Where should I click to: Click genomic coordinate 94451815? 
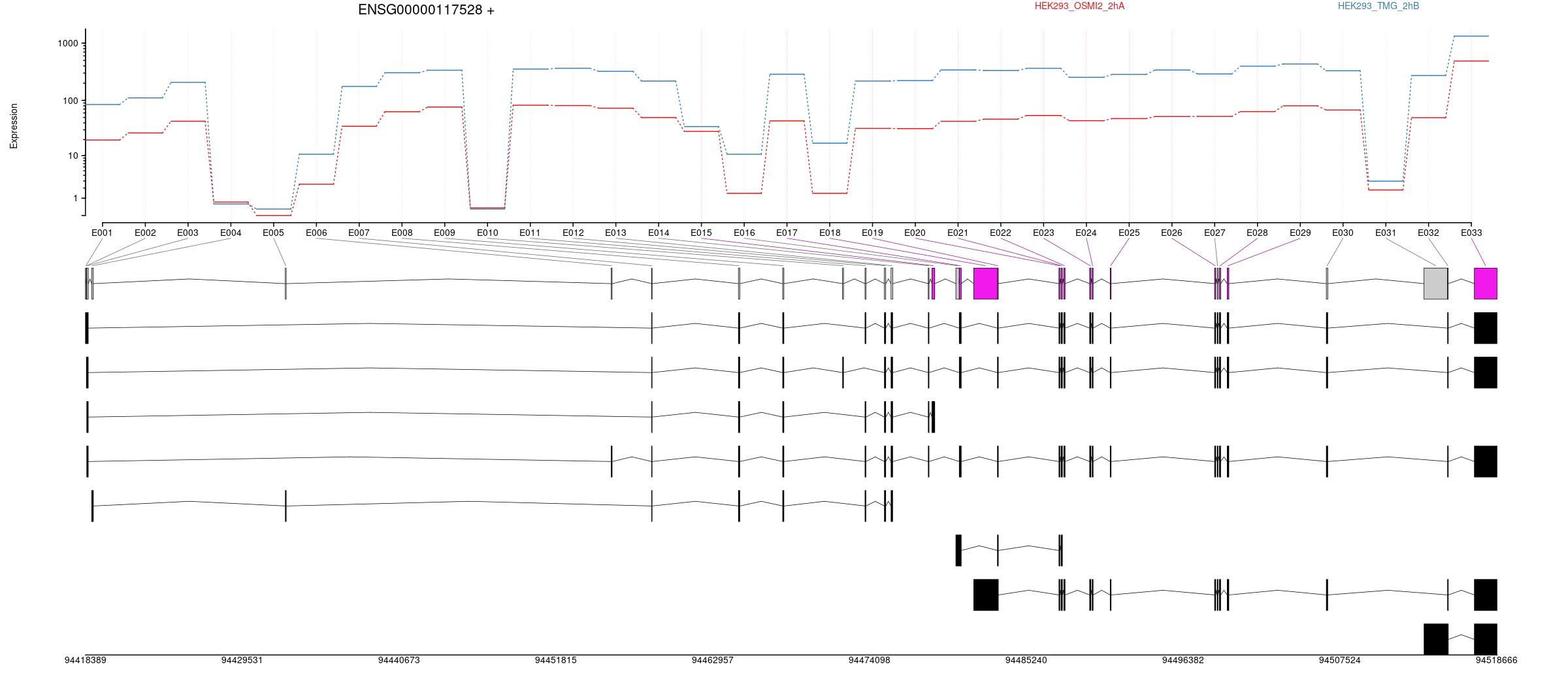click(x=556, y=661)
